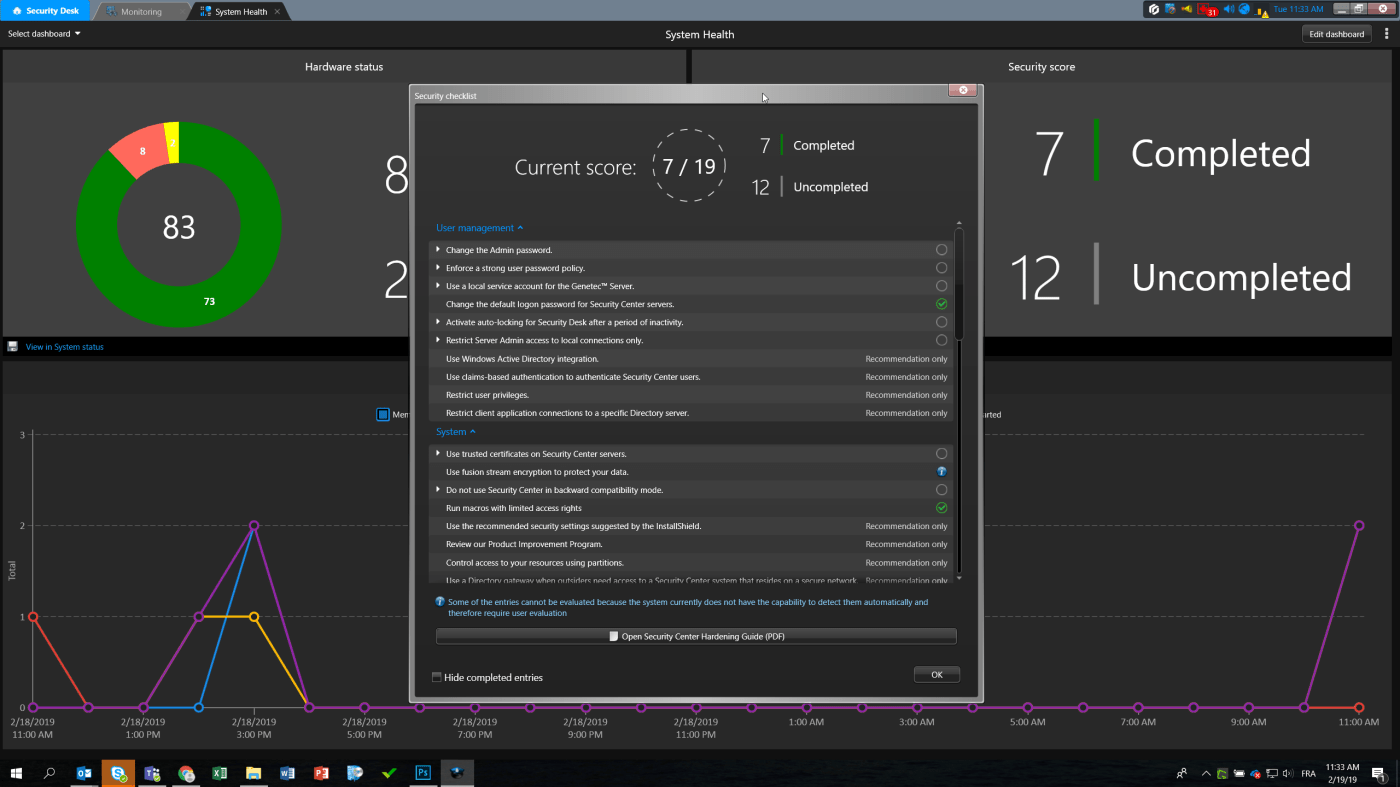The height and width of the screenshot is (787, 1400).
Task: Switch to the Monitoring tab
Action: 140,12
